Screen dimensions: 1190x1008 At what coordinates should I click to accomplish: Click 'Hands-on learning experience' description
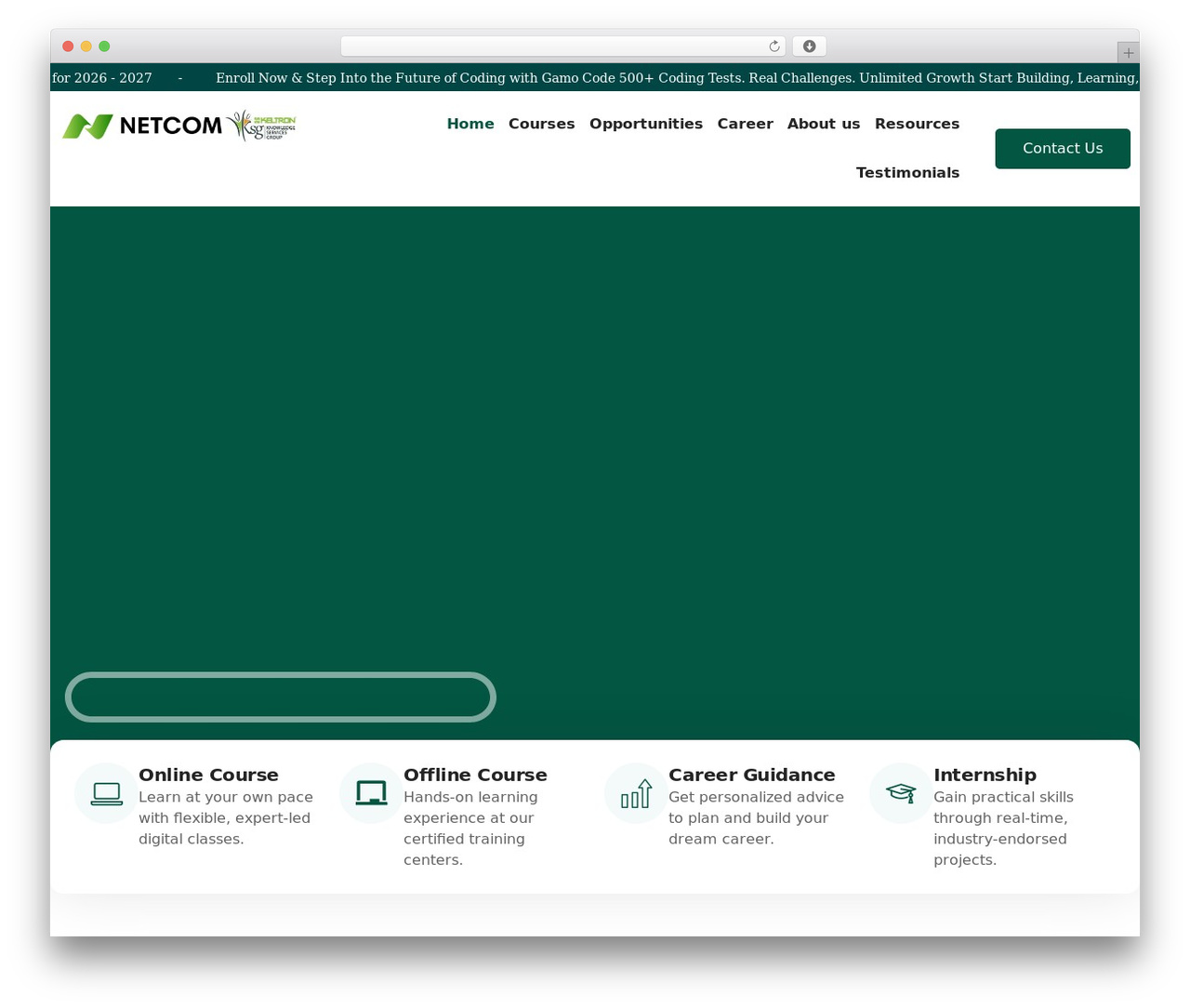(x=470, y=829)
